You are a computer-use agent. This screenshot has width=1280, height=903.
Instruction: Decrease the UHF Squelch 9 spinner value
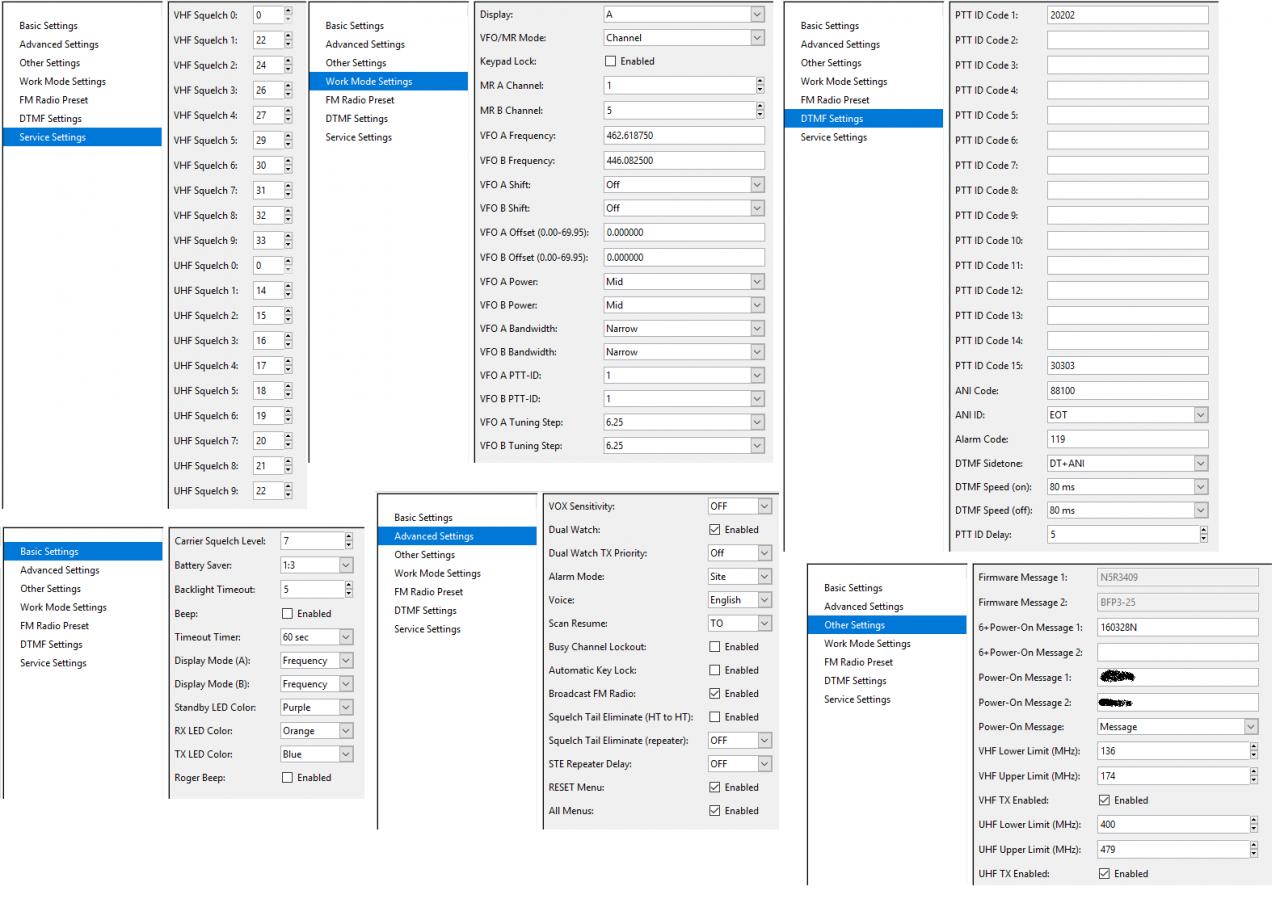289,494
